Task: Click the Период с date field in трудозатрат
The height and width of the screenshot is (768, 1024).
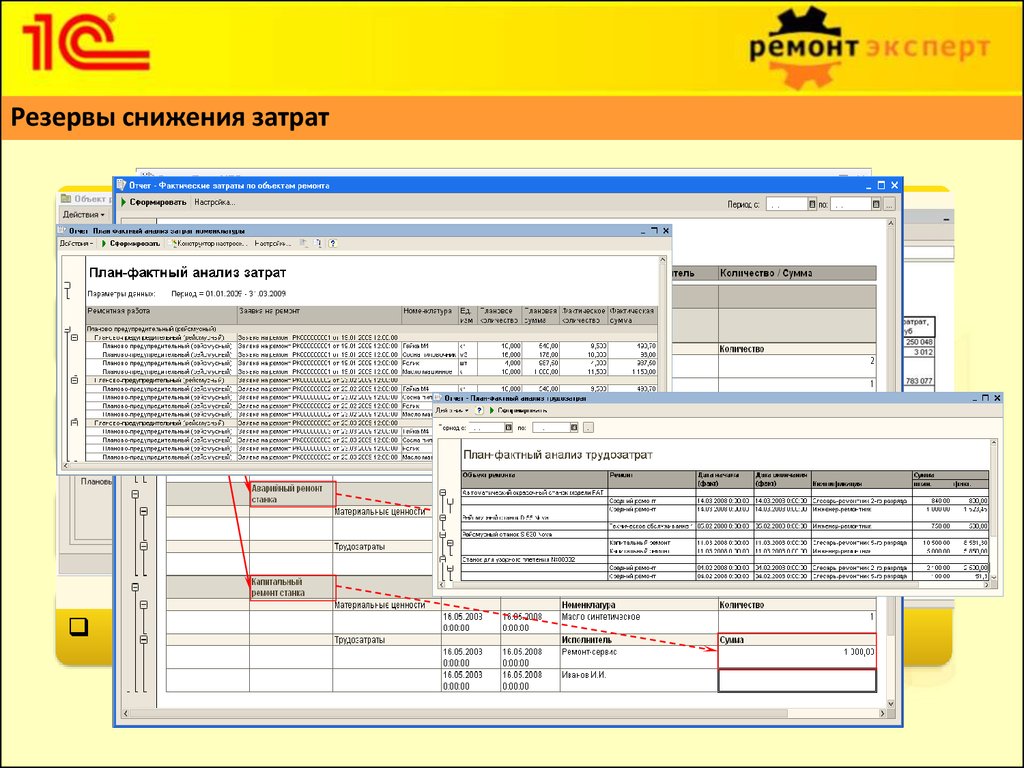Action: tap(486, 428)
